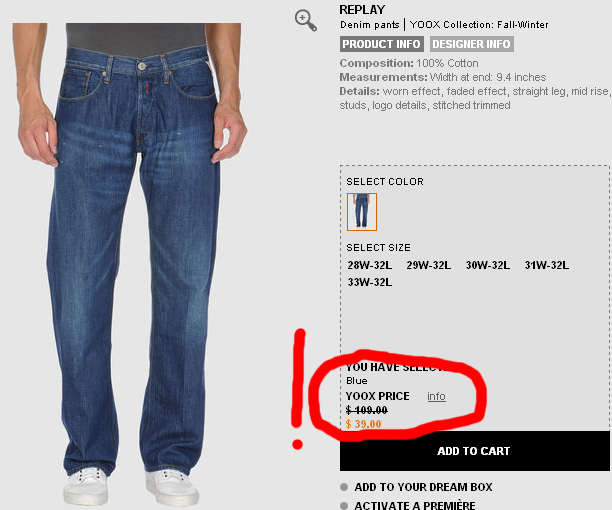Click the magnifying glass zoom icon
Image resolution: width=612 pixels, height=510 pixels.
(x=306, y=21)
